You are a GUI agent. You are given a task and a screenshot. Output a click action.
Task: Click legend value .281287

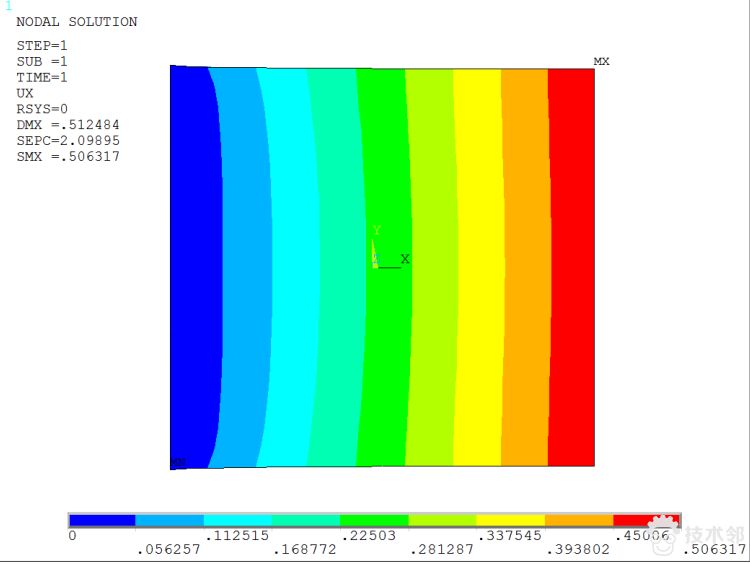pos(442,550)
